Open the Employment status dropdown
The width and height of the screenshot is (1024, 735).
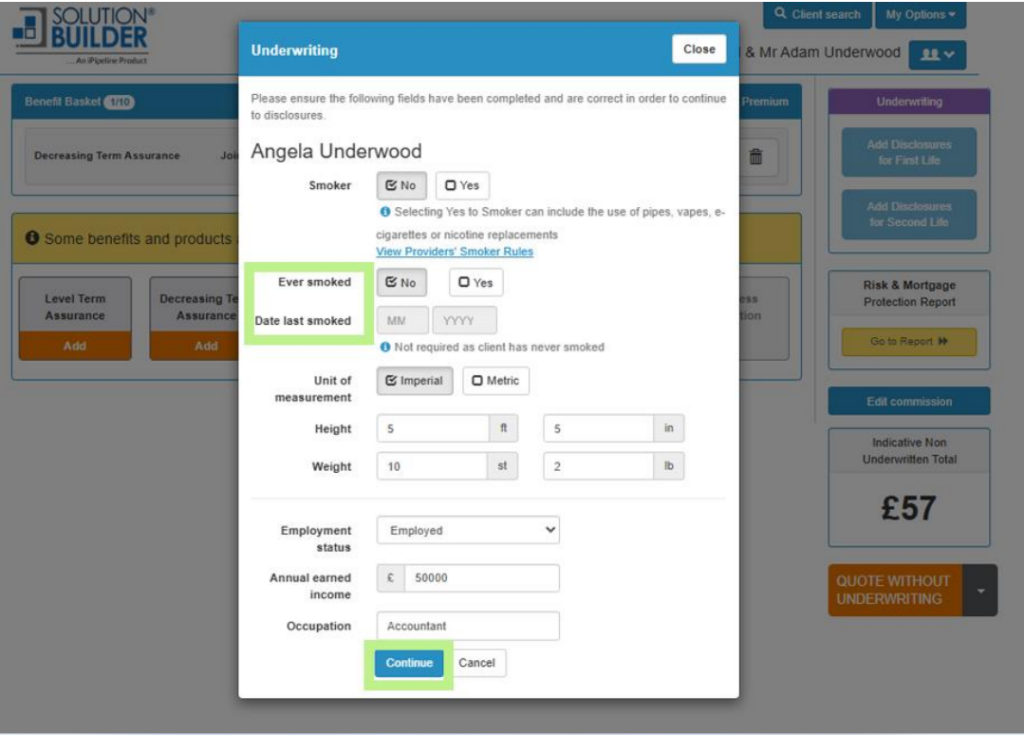pos(468,530)
